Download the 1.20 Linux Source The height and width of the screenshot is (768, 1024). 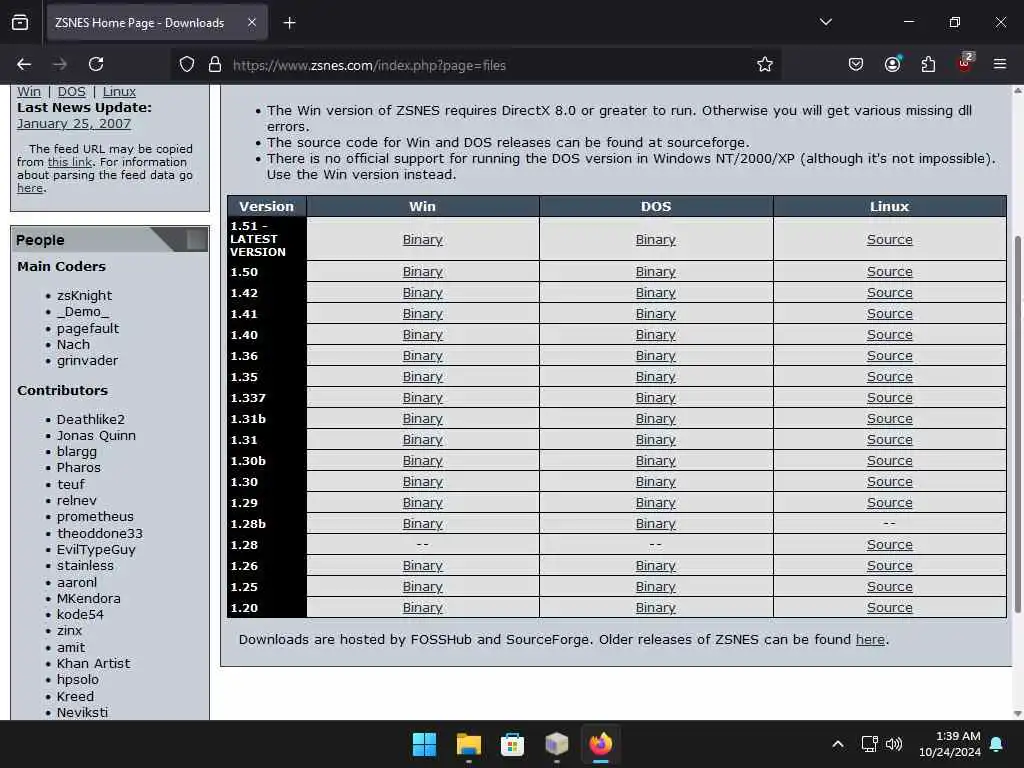[889, 607]
